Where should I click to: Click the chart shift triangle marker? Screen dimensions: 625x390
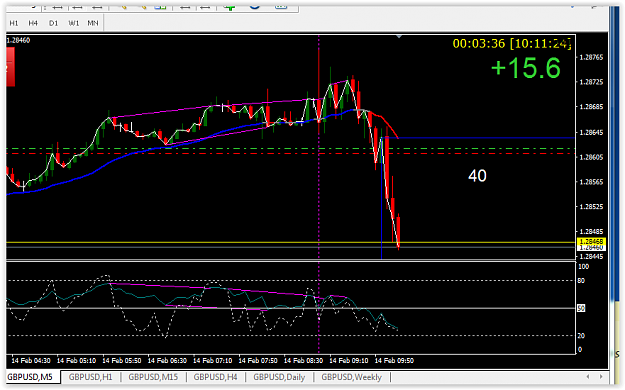(x=399, y=37)
